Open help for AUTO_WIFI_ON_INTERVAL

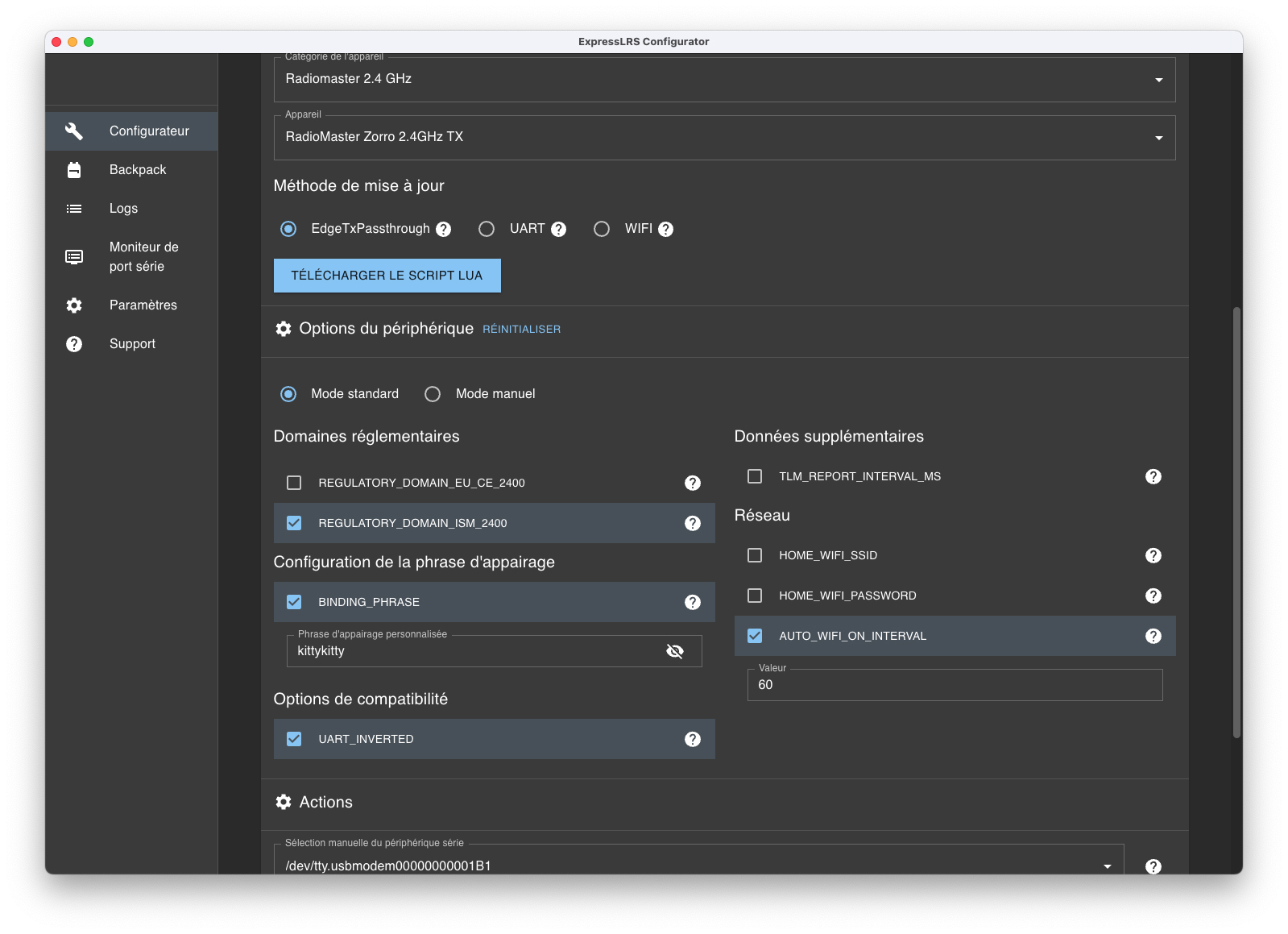point(1153,636)
